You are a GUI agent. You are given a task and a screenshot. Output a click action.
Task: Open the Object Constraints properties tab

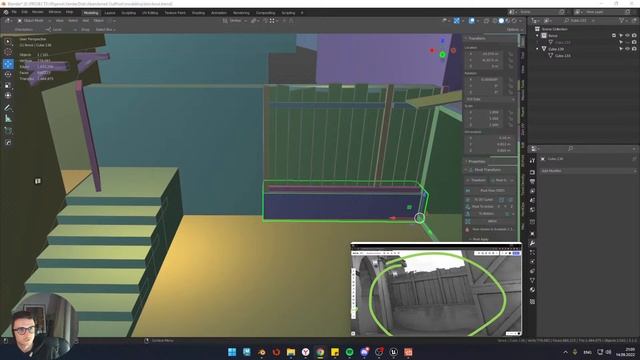532,271
